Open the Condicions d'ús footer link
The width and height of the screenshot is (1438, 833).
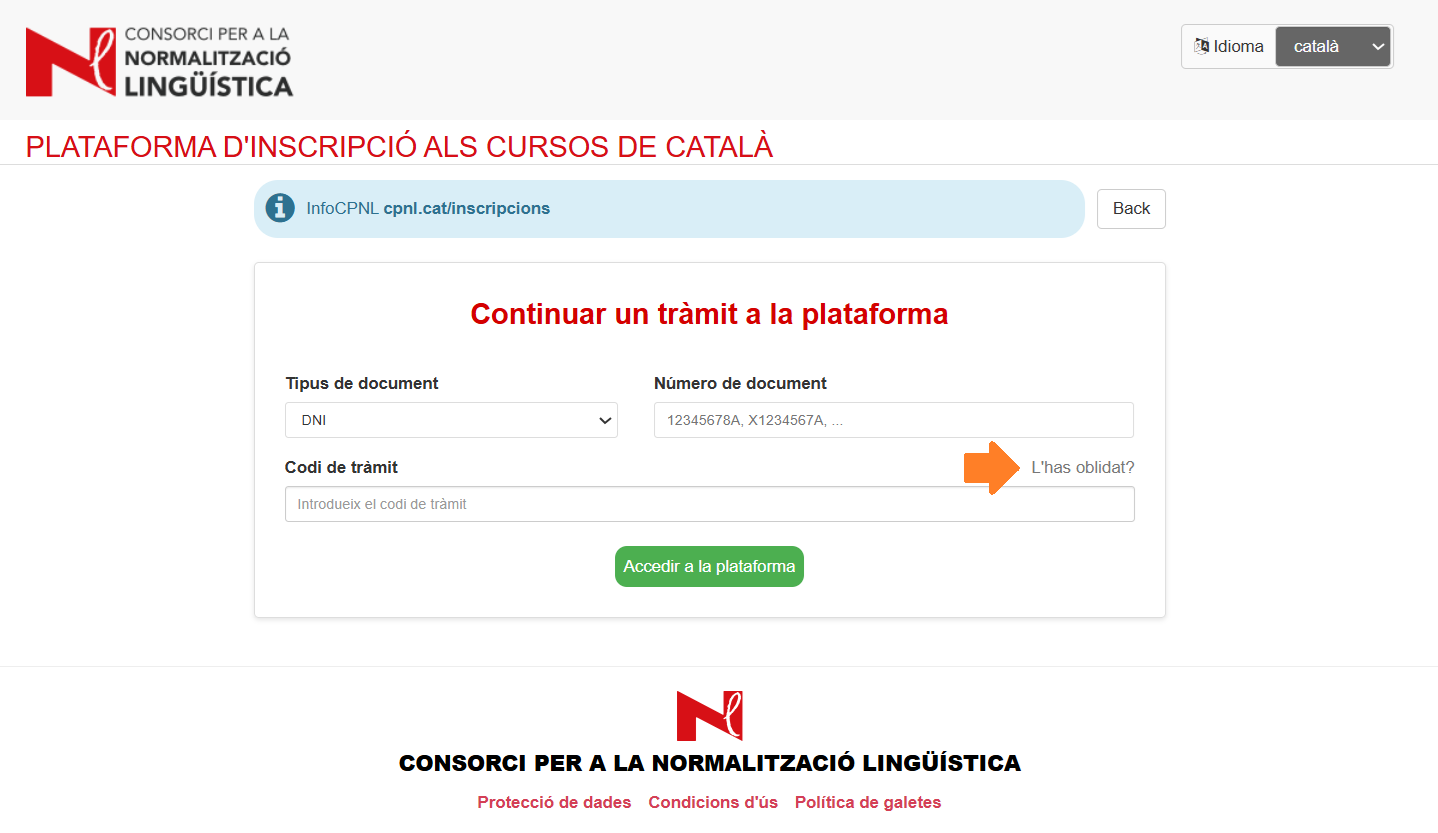click(713, 802)
